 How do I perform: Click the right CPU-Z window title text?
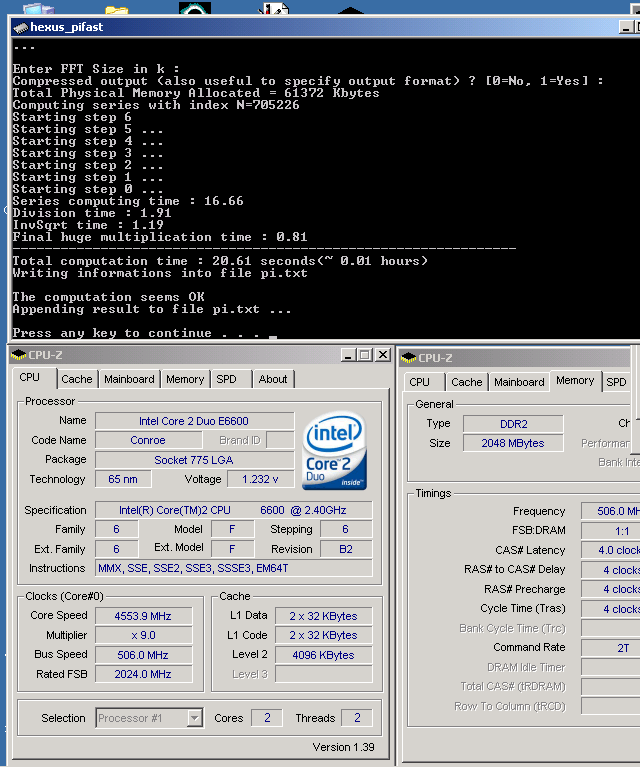click(x=435, y=358)
